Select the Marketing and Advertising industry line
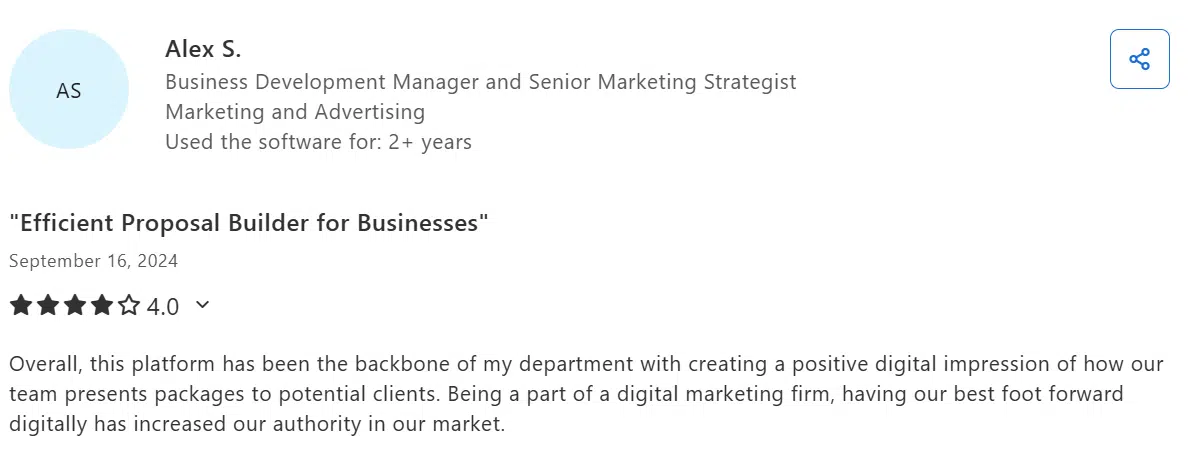The height and width of the screenshot is (458, 1192). coord(295,112)
